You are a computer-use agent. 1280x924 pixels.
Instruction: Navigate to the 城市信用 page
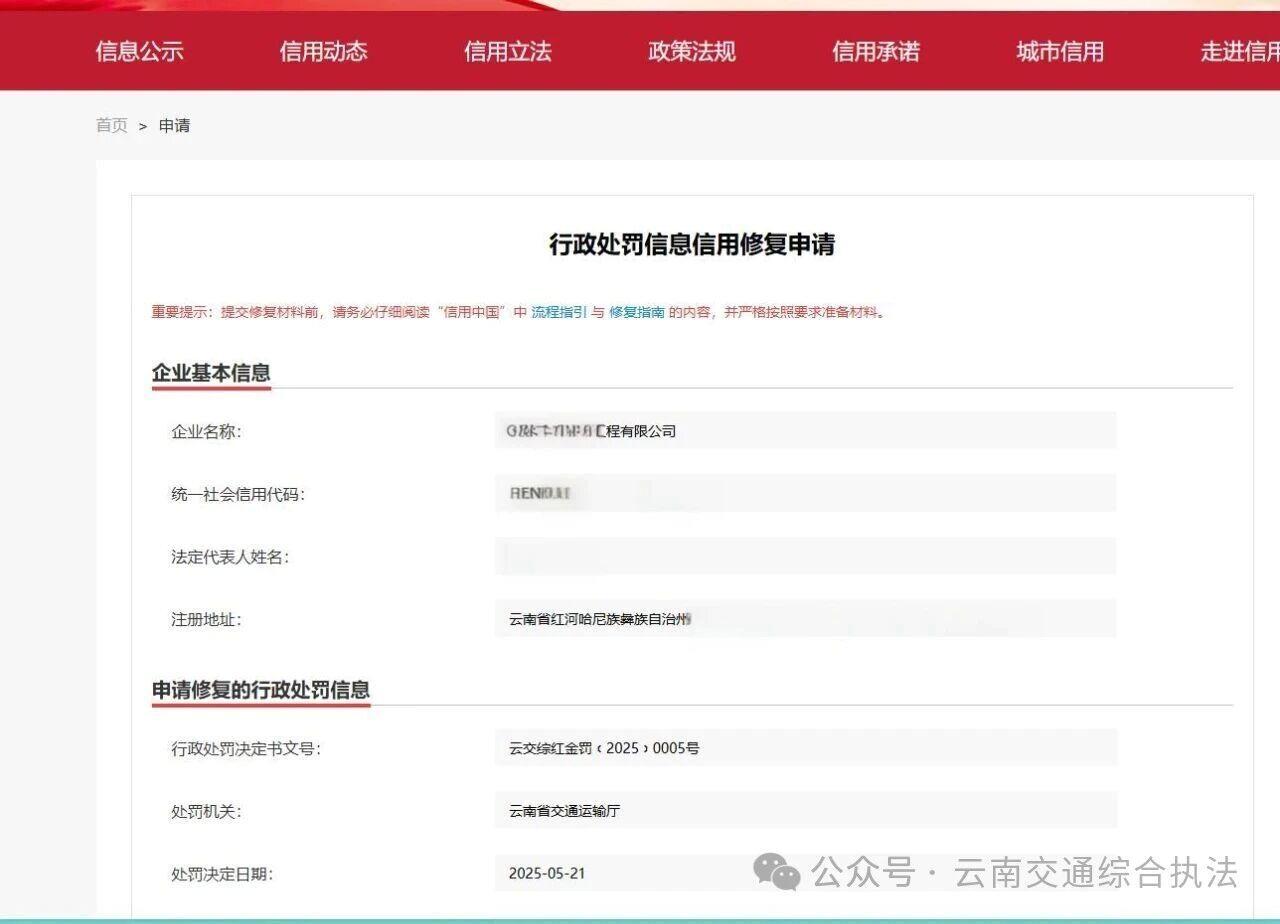1059,52
